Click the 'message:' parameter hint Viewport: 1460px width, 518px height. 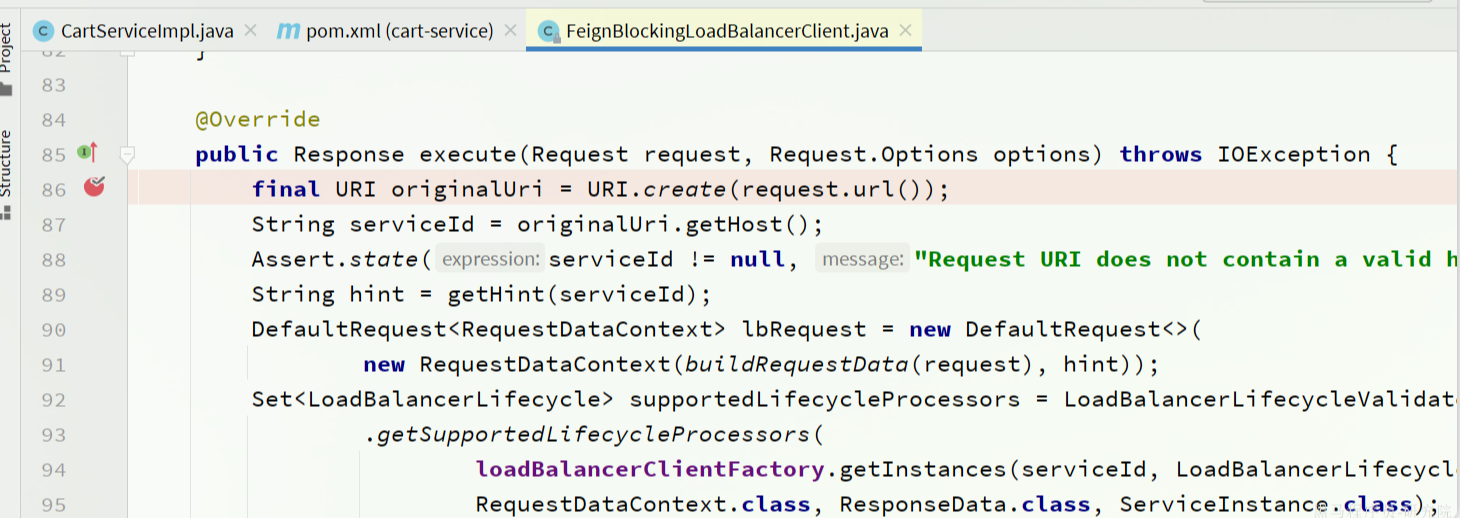click(x=861, y=260)
